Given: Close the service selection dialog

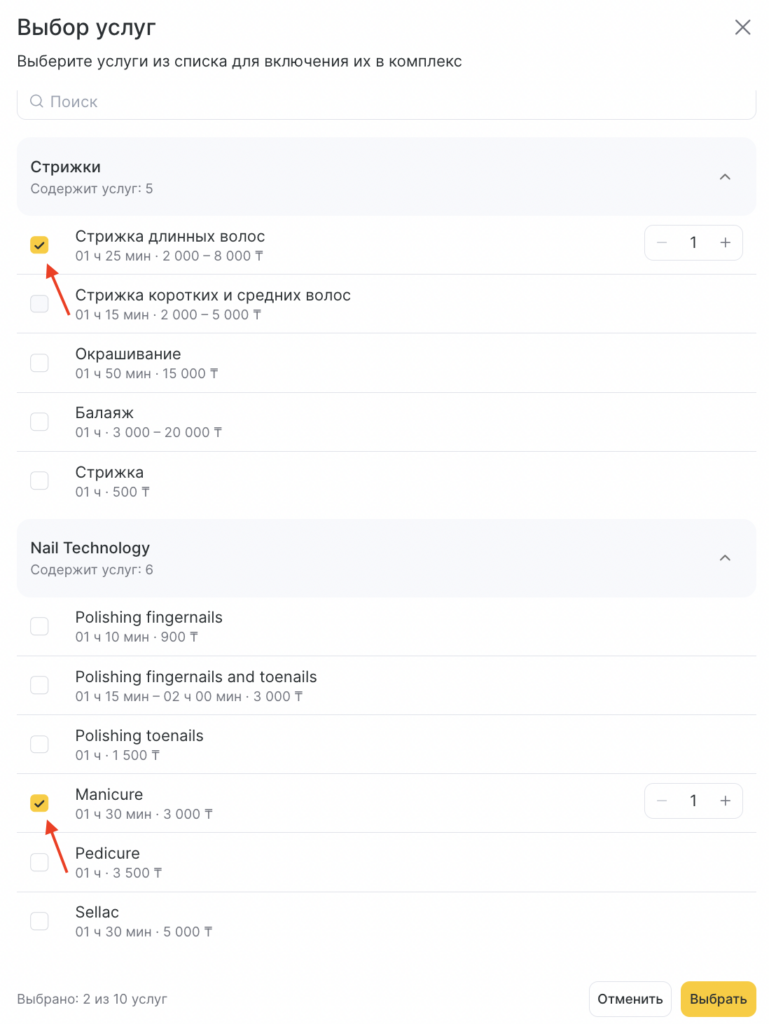Looking at the screenshot, I should [742, 28].
